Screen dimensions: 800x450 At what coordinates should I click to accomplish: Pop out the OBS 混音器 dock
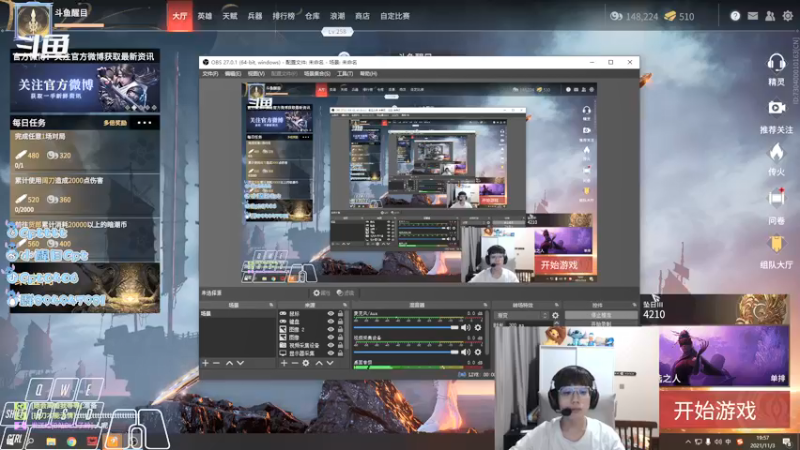485,305
